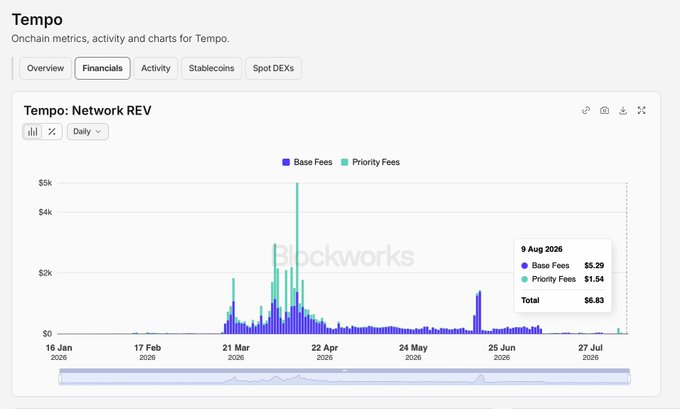Click the Total $6.83 tooltip value
680x409 pixels.
[x=594, y=300]
